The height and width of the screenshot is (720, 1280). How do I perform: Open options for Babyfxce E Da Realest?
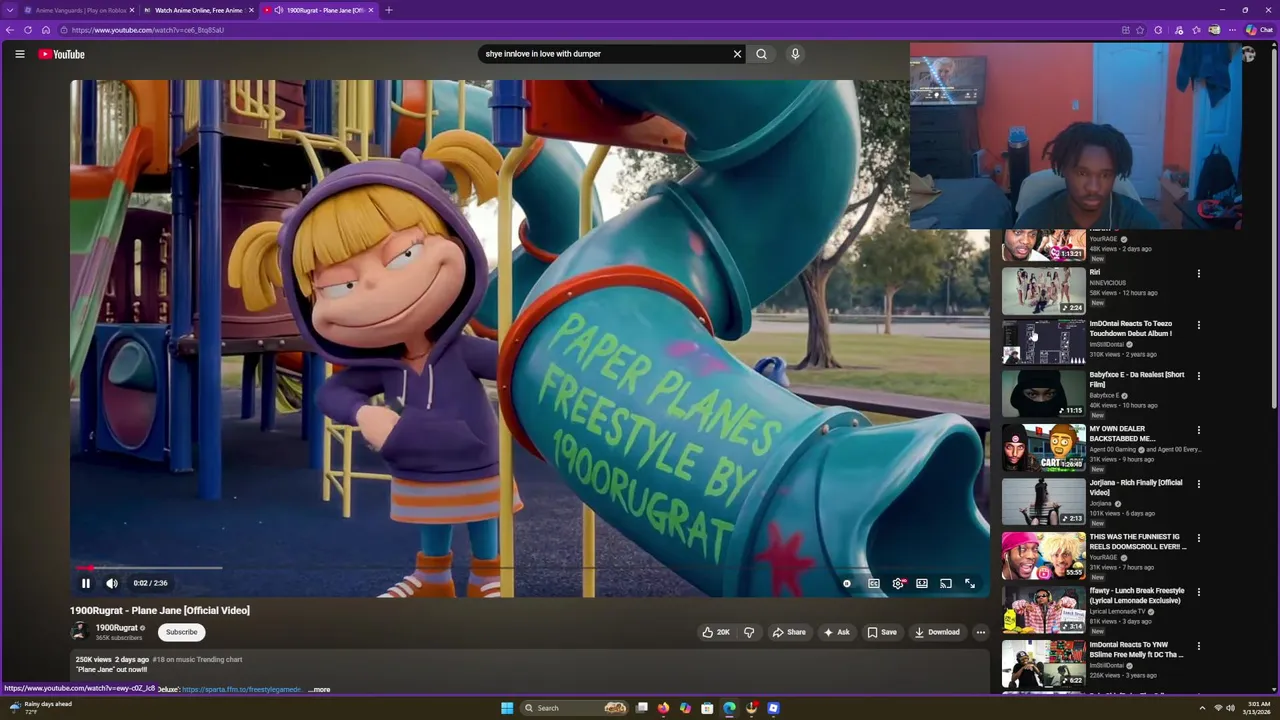[1198, 376]
